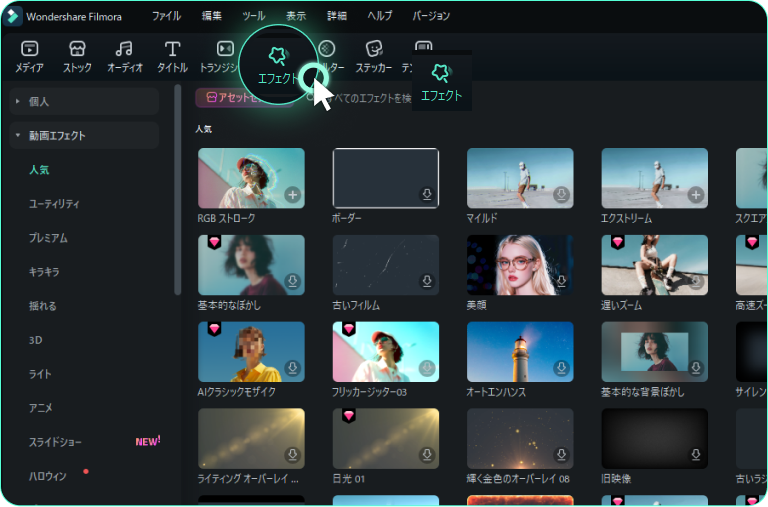Click the download icon on オートエンハンス effect
The width and height of the screenshot is (768, 507).
561,369
